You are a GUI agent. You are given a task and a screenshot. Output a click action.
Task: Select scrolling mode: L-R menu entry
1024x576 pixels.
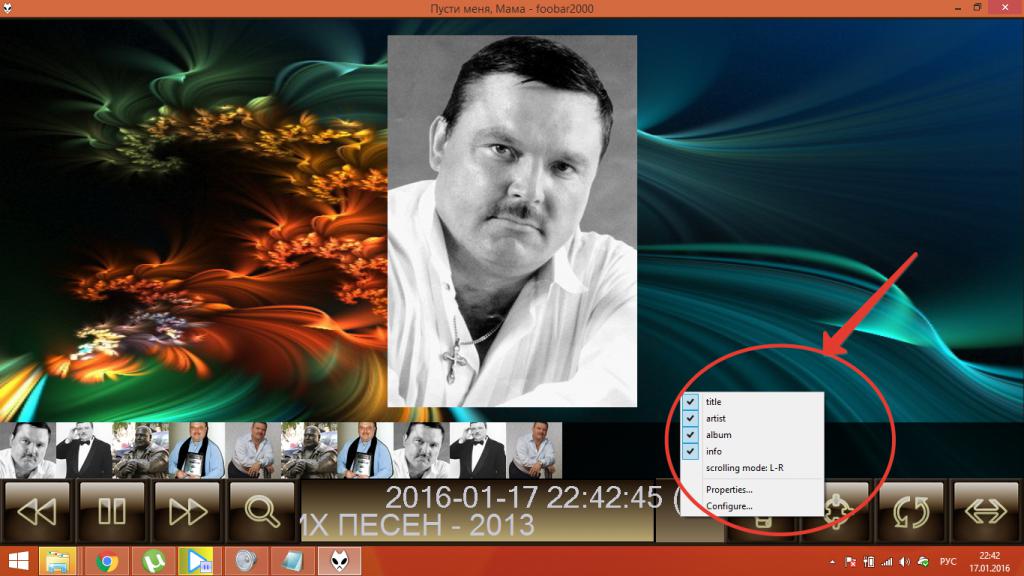[x=745, y=468]
